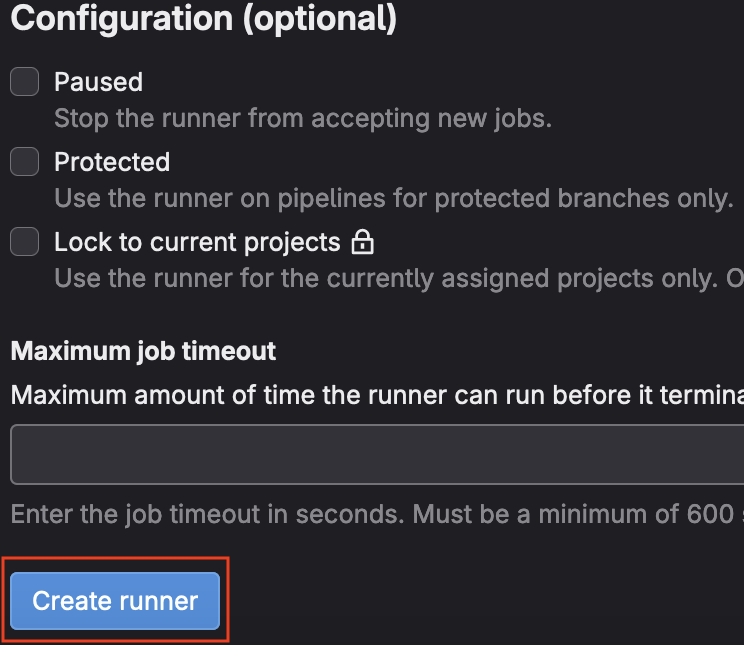
Task: Click the Configuration (optional) heading
Action: (x=203, y=19)
